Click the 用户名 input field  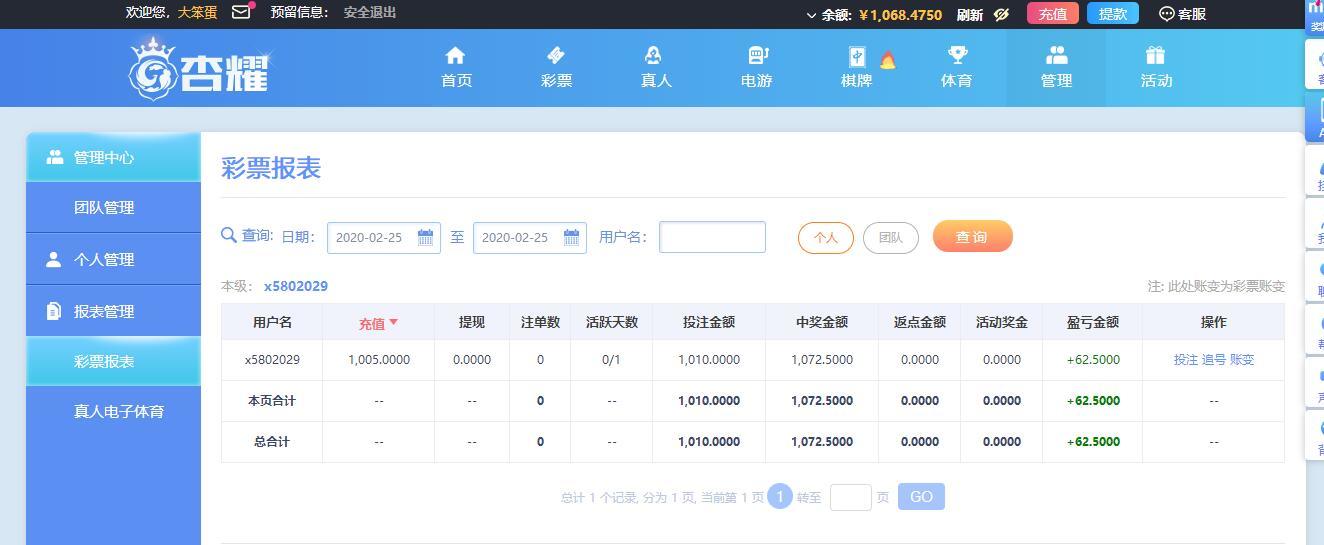coord(712,237)
